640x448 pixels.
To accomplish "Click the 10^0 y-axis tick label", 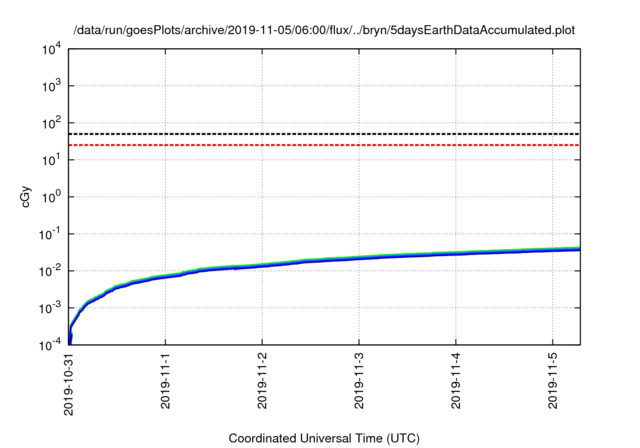I will pos(51,197).
